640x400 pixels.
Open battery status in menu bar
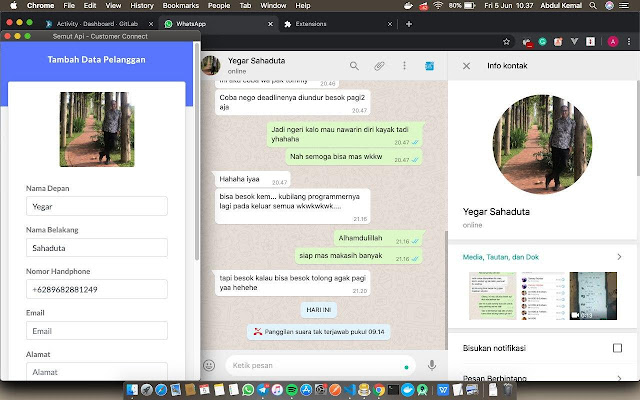(469, 6)
